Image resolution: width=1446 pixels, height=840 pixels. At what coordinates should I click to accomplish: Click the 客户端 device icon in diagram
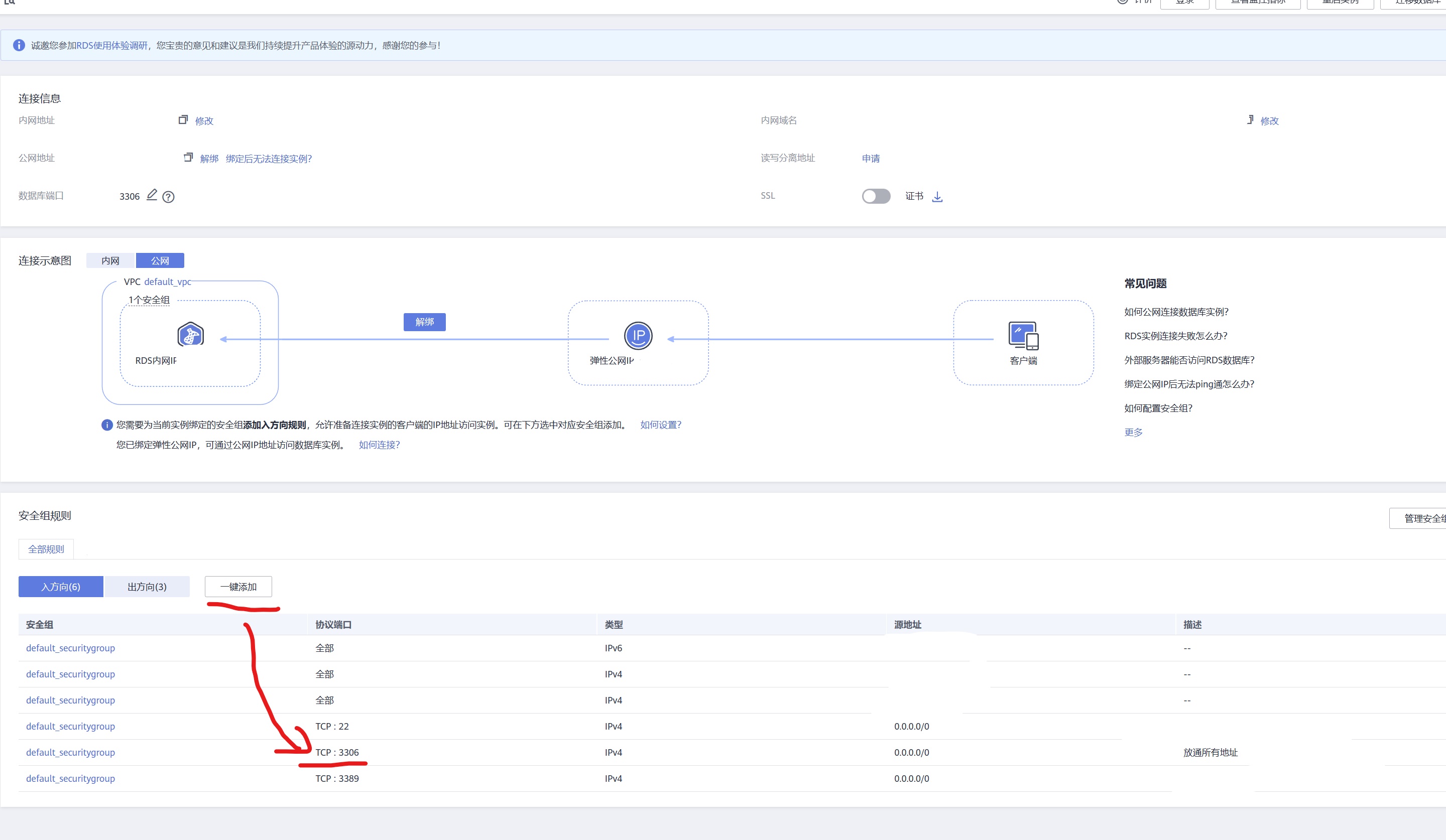[1023, 335]
